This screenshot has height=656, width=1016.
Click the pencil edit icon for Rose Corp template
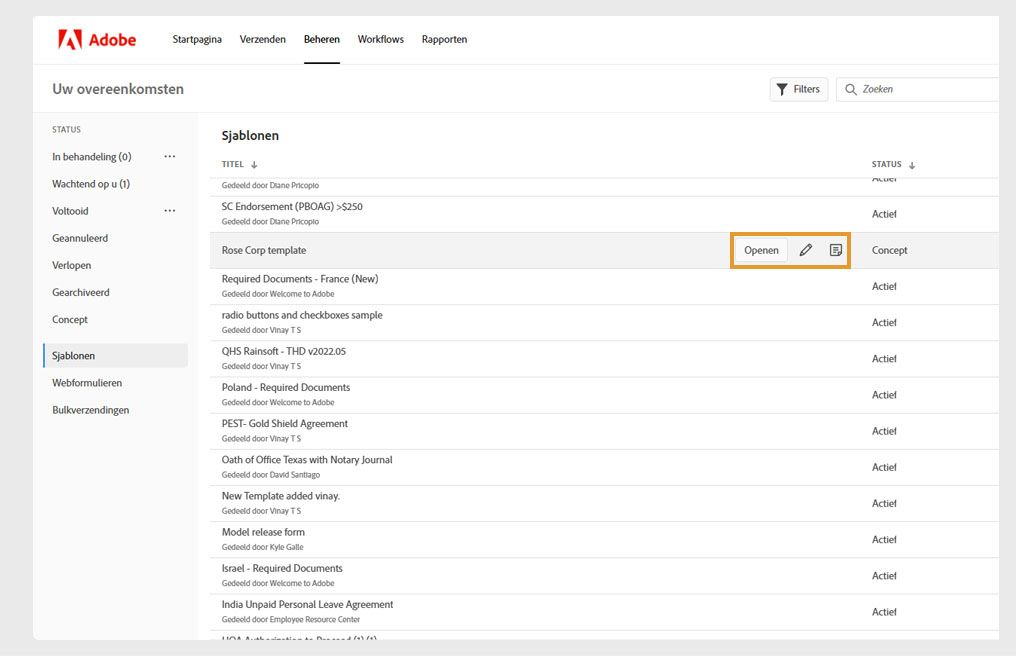[x=806, y=250]
